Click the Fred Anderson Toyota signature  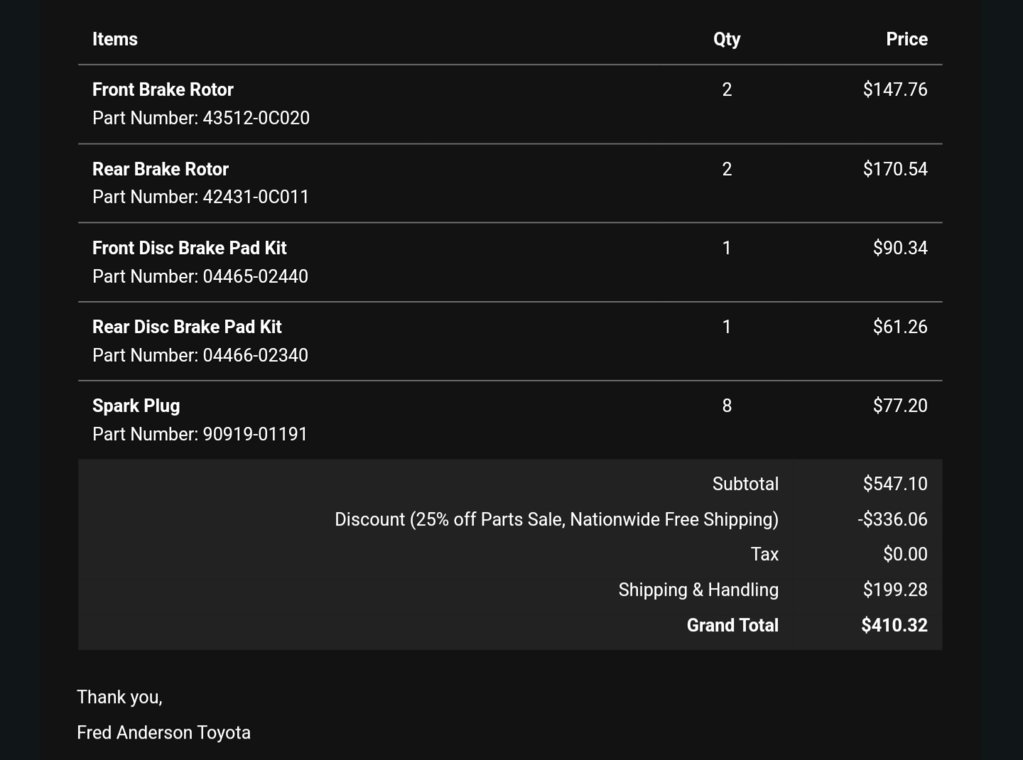164,733
